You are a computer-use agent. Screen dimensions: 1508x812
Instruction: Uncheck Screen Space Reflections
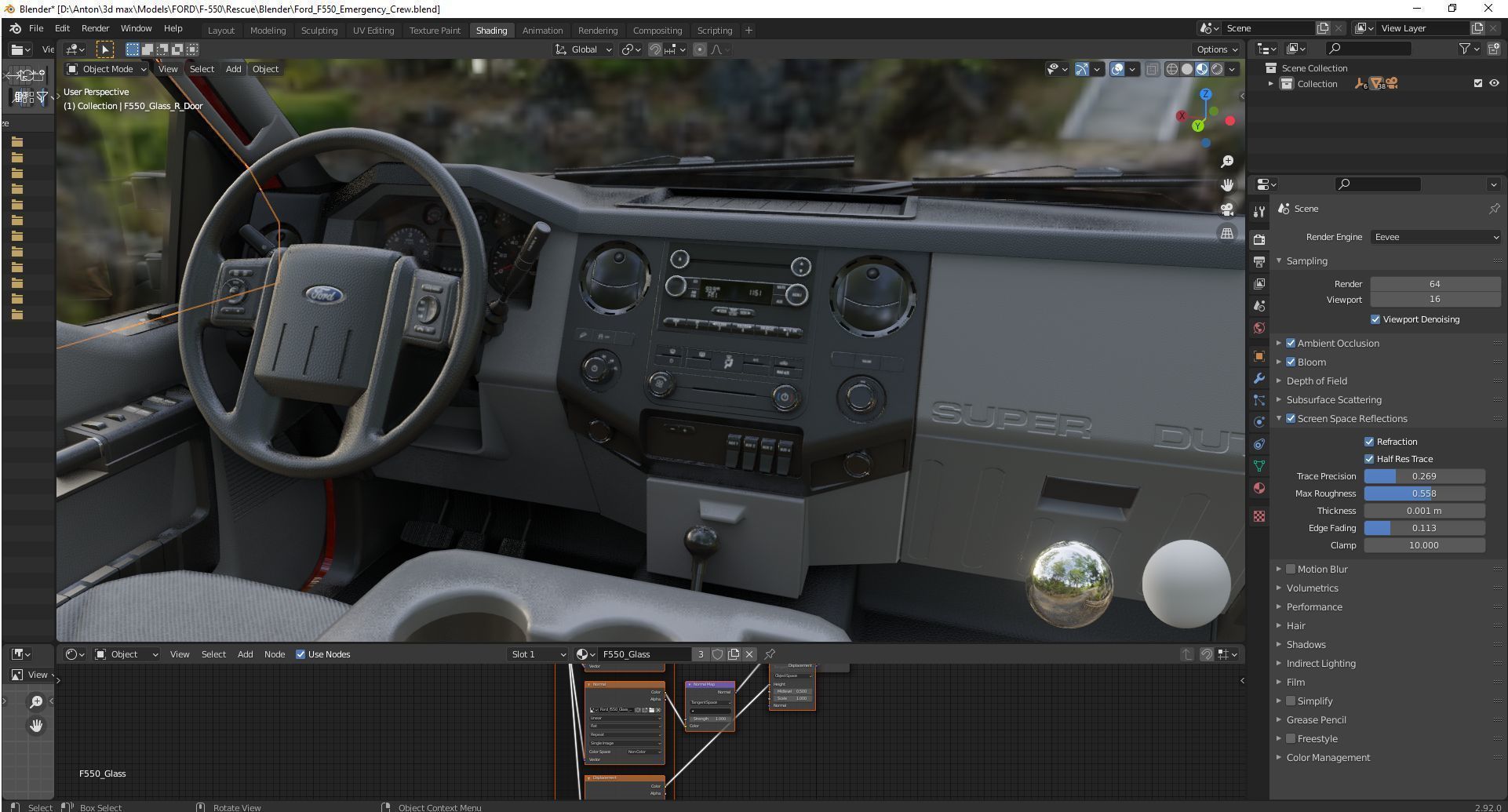[x=1291, y=418]
